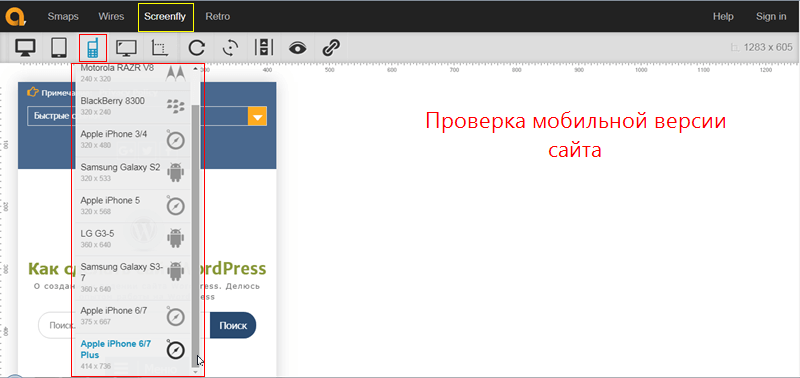Open the Mobile devices list icon
800x378 pixels.
point(93,48)
